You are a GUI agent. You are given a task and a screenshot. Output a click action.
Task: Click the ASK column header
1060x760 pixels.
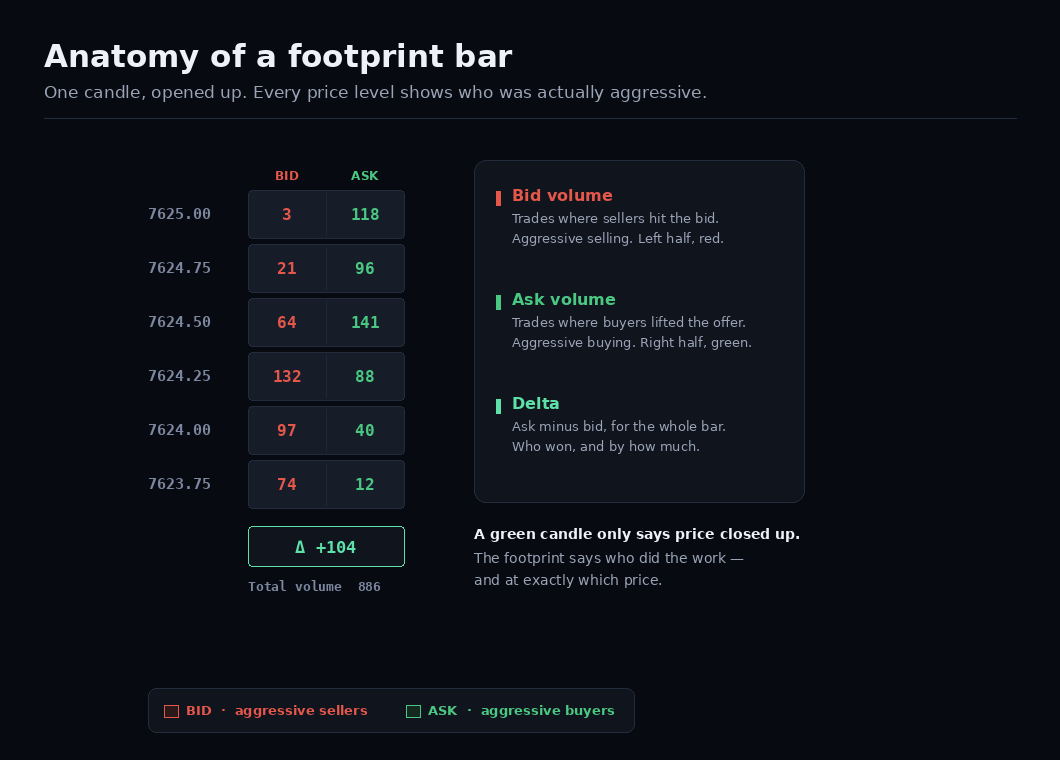coord(364,176)
